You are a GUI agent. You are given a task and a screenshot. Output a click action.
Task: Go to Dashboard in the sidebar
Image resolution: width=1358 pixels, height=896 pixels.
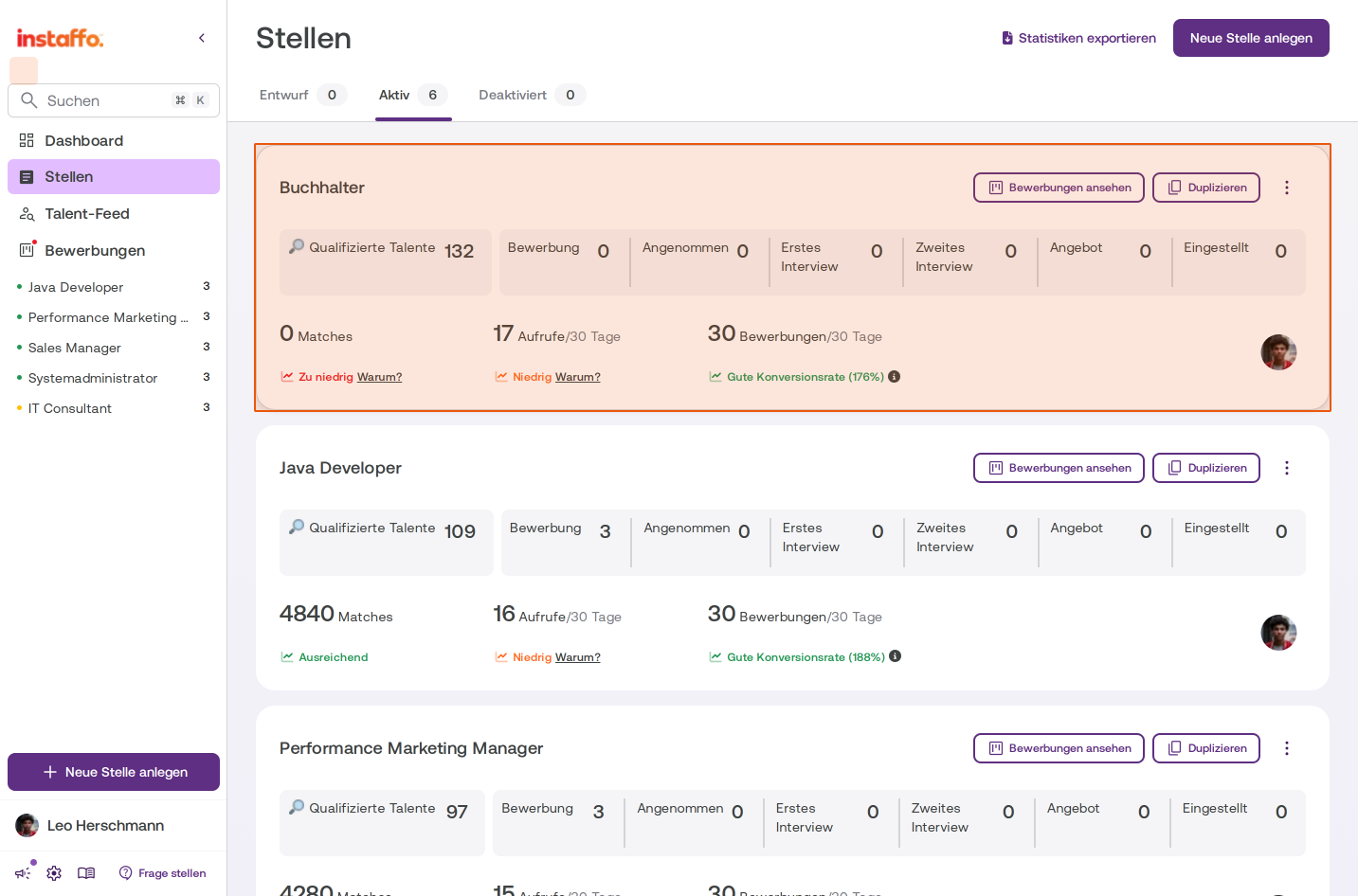click(114, 140)
